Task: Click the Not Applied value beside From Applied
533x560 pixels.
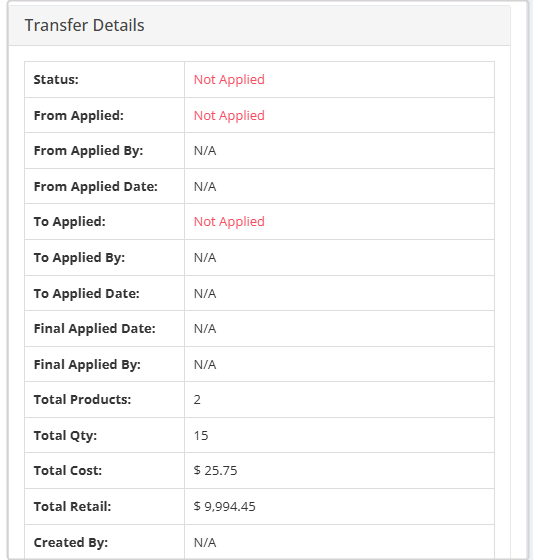Action: [x=229, y=115]
